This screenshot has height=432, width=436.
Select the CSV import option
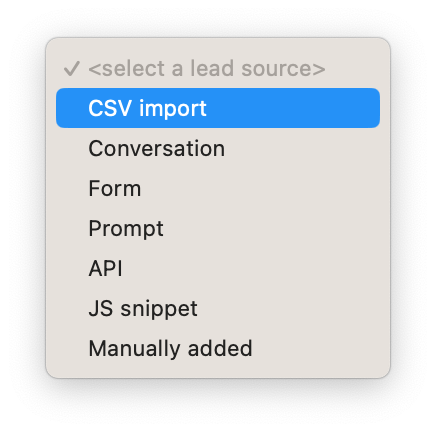click(x=218, y=108)
